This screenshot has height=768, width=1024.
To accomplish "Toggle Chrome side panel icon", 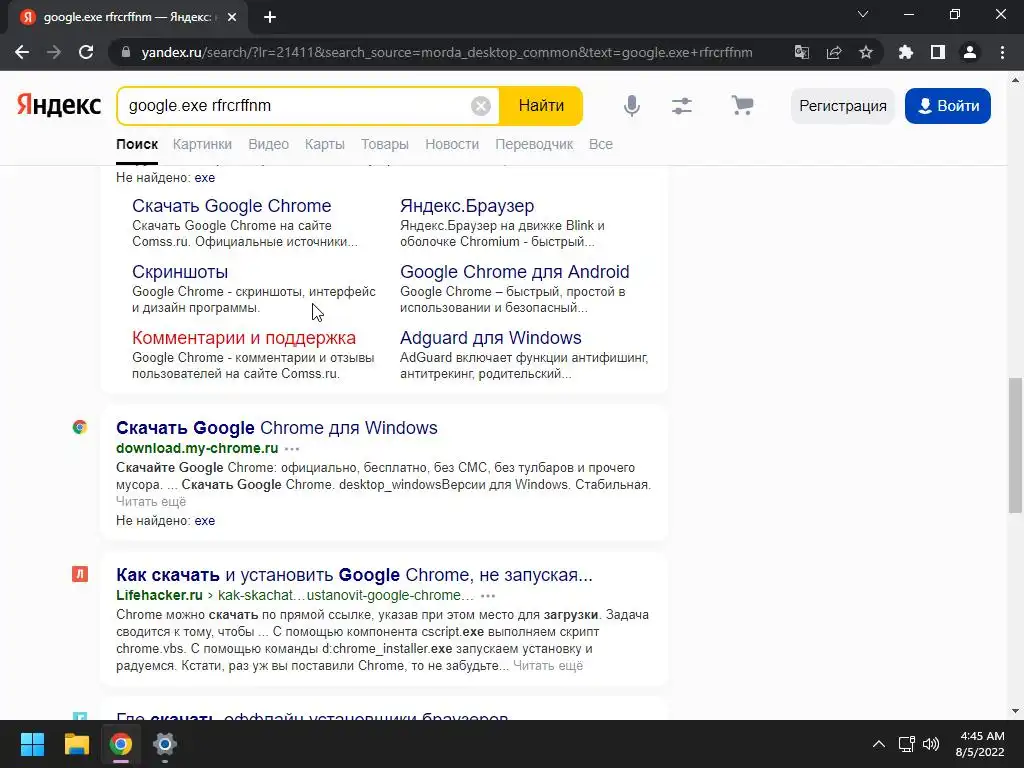I will coord(938,52).
